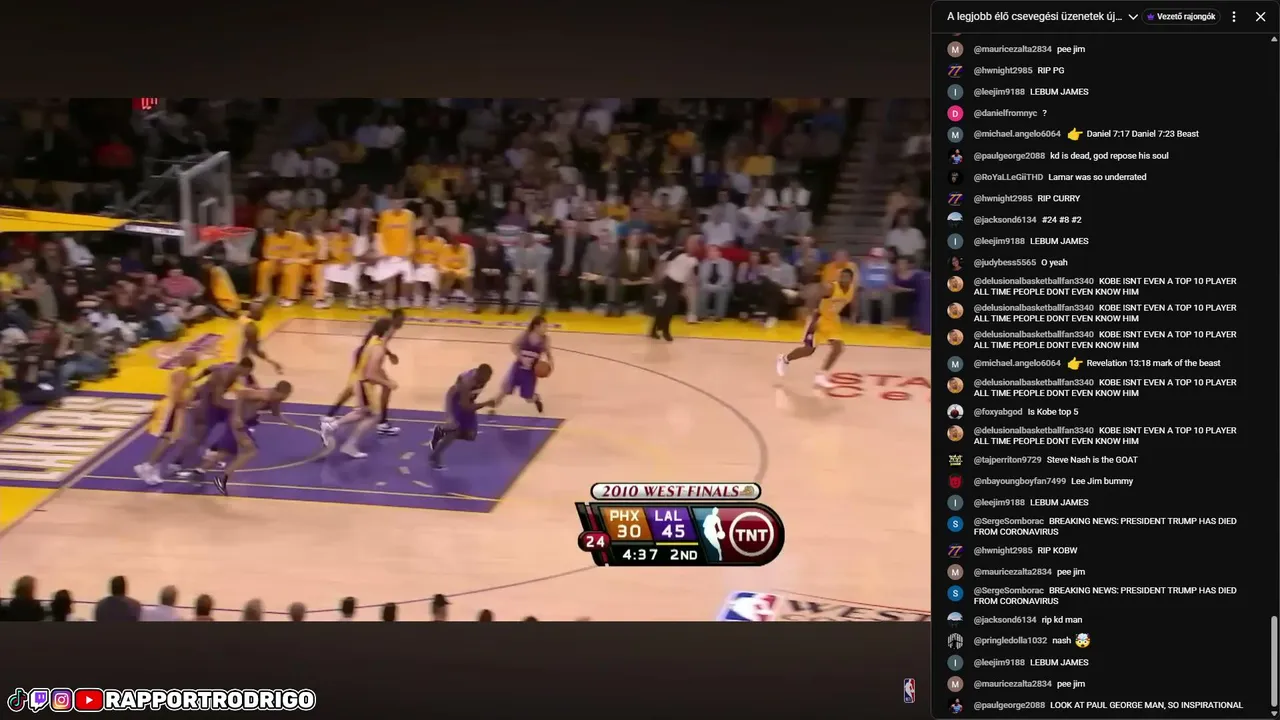Click the chat message text 'rip kd man'
Screen dimensions: 1280x720
coord(1061,620)
